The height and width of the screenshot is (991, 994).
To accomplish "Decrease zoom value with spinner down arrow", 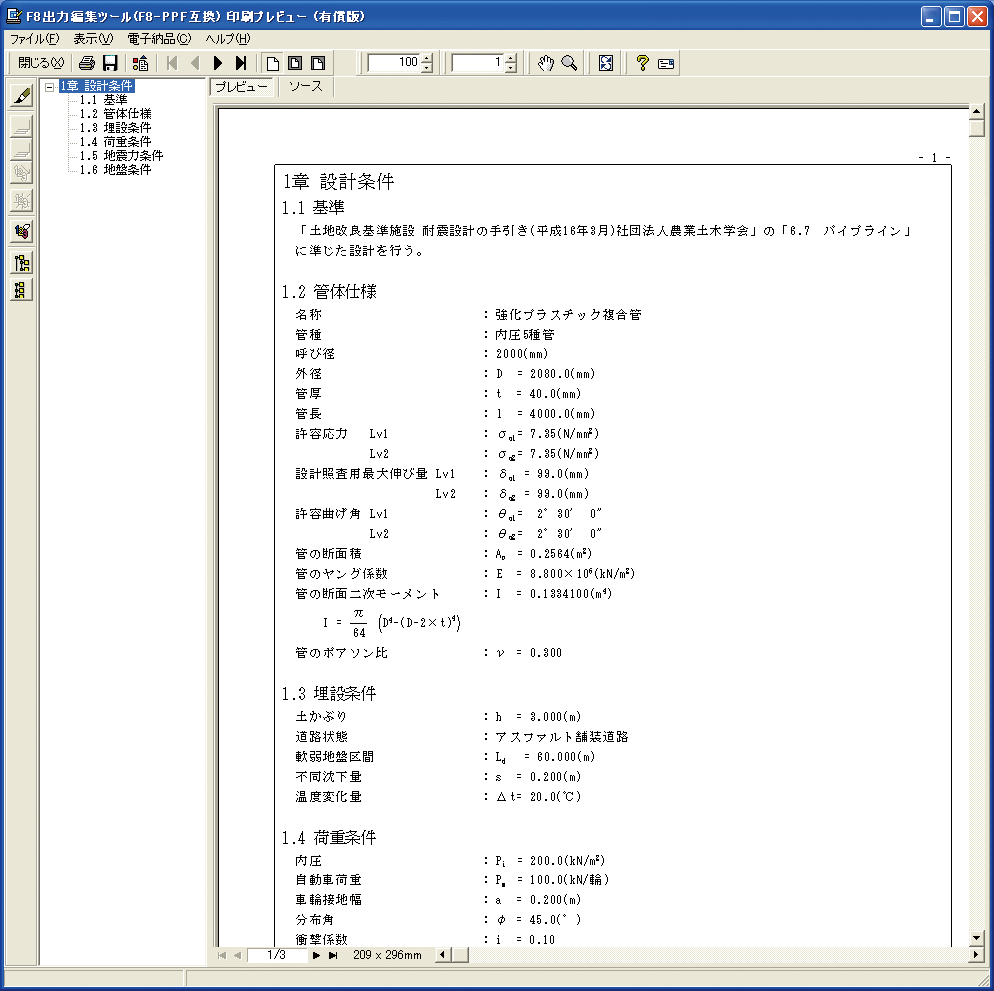I will (x=427, y=68).
